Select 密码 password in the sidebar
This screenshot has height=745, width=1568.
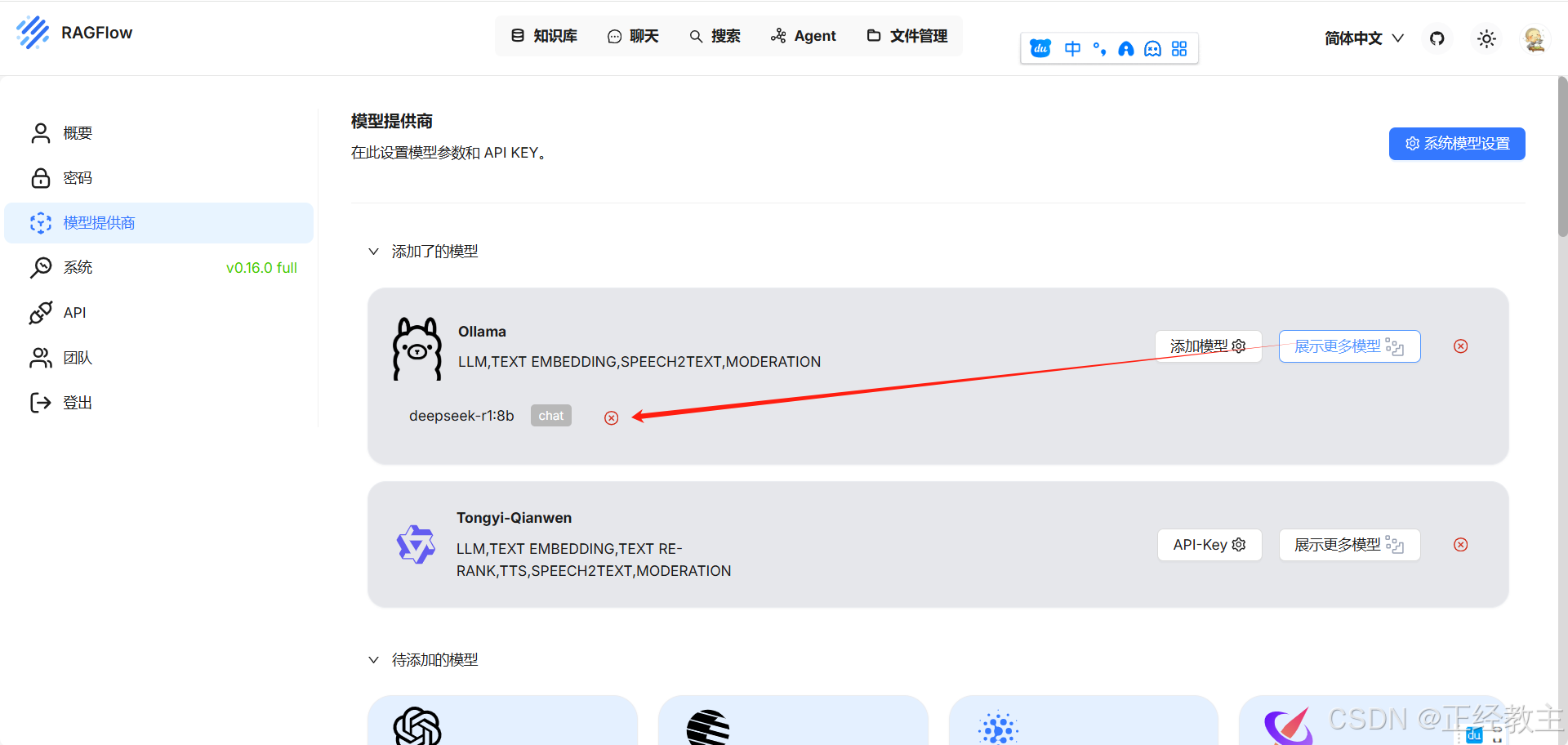[x=159, y=178]
